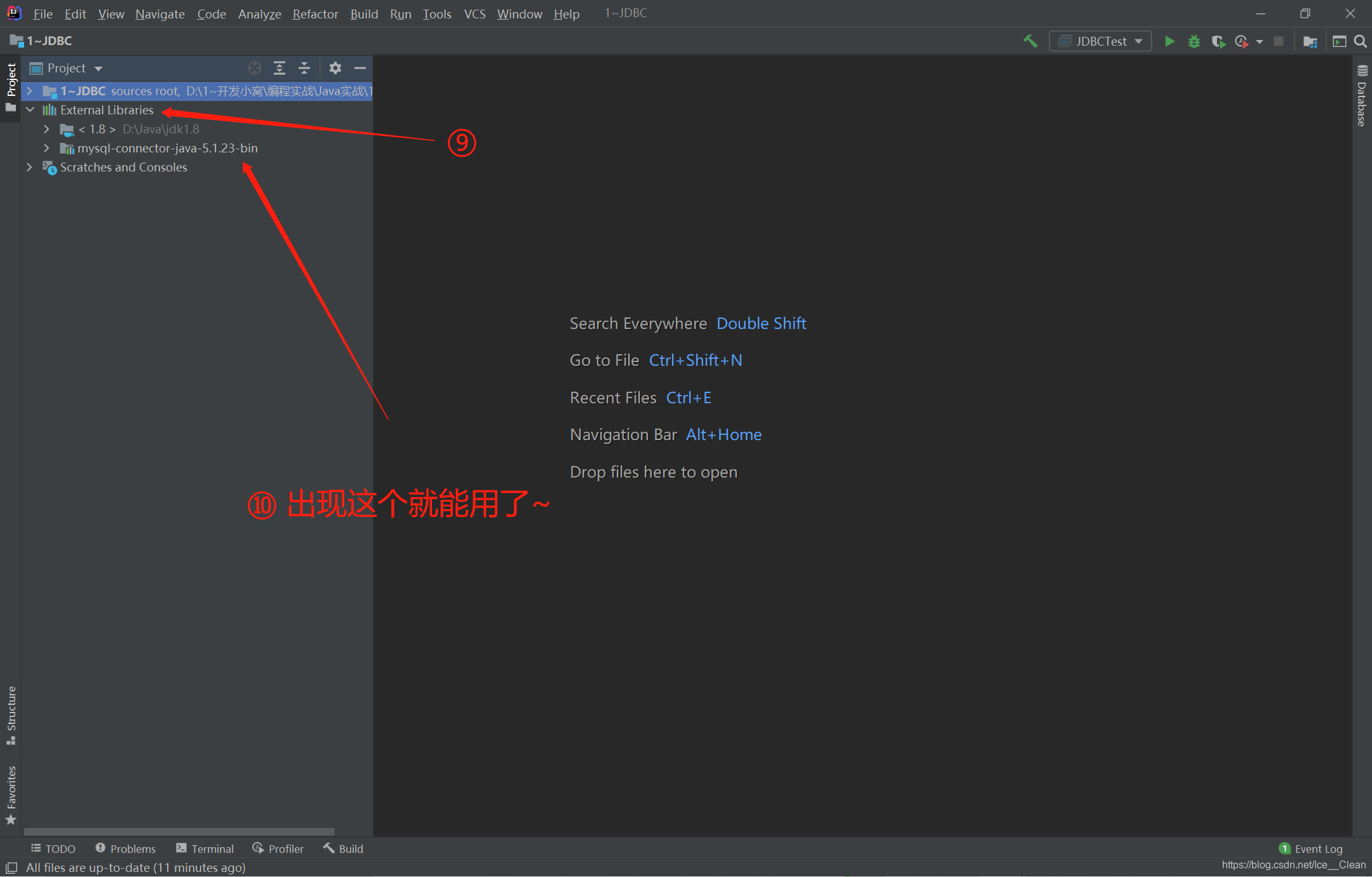Open the VCS menu
Viewport: 1372px width, 877px height.
pos(474,13)
